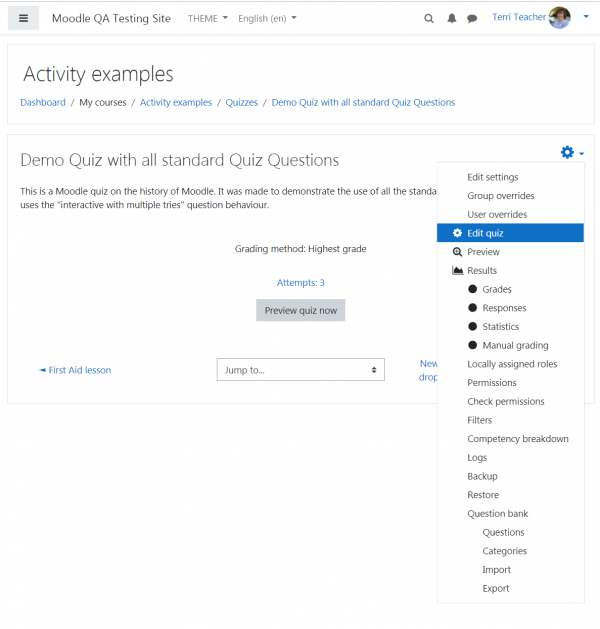Screen dimensions: 600x629
Task: Click the partially hidden New drop link
Action: pos(428,370)
